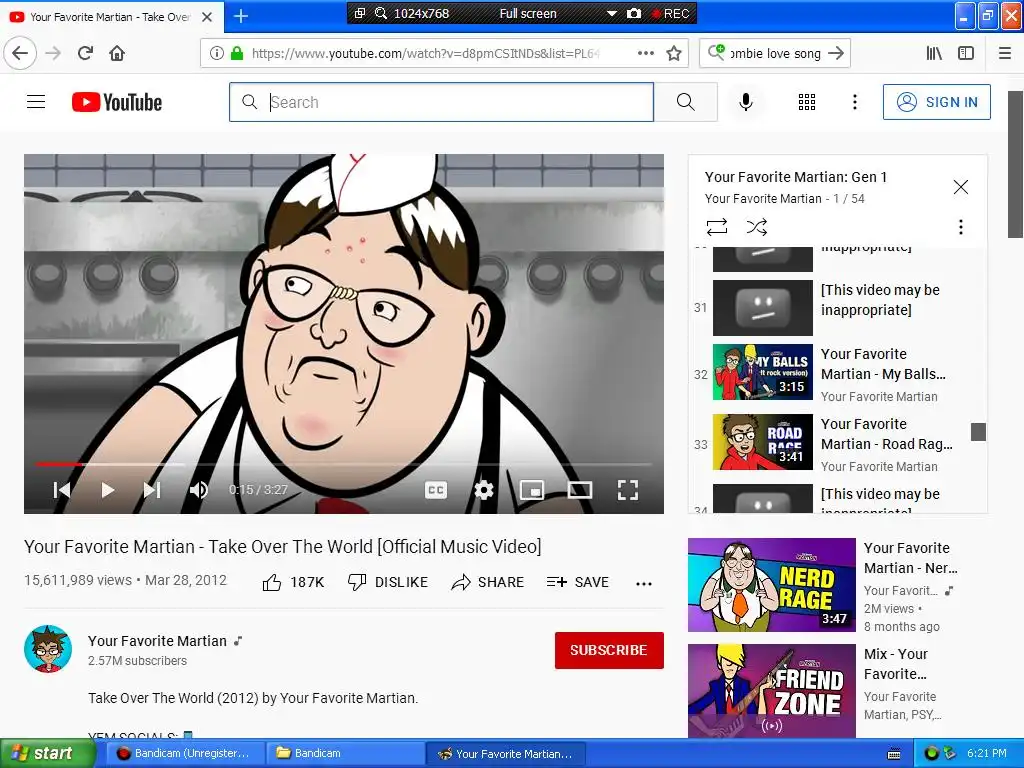Click Bandicam Full screen option

pyautogui.click(x=528, y=13)
